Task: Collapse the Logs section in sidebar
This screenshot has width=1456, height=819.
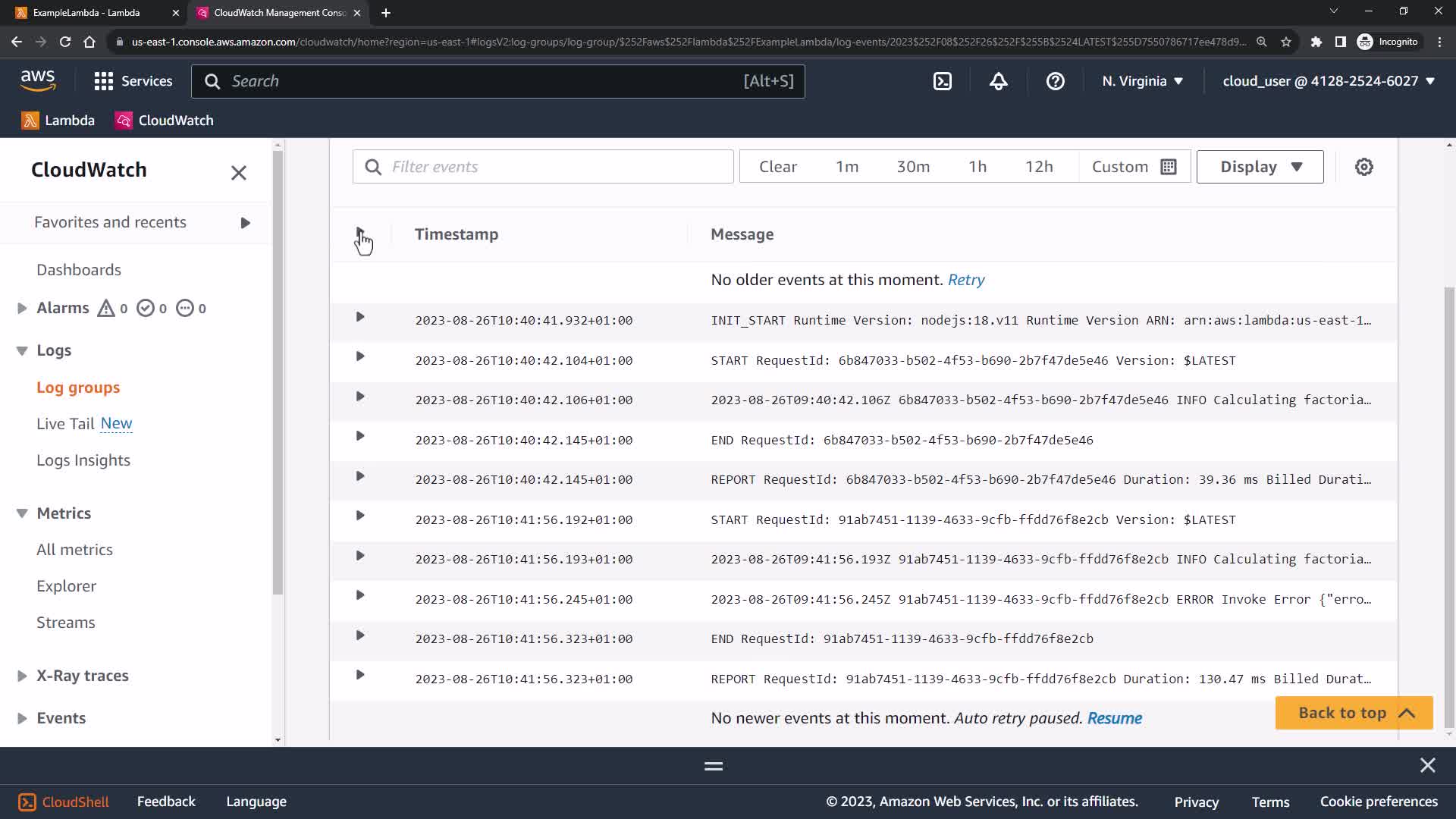Action: (22, 350)
